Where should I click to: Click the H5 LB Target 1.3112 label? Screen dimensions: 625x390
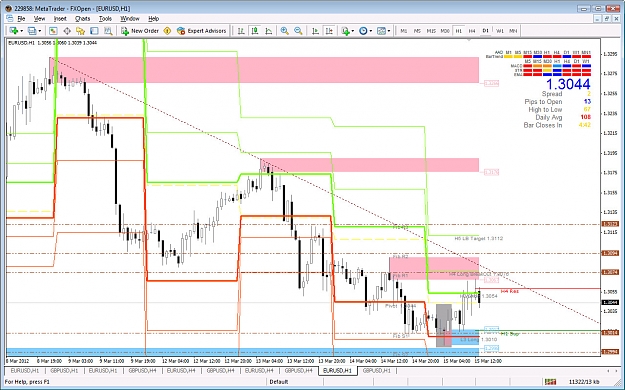point(479,238)
